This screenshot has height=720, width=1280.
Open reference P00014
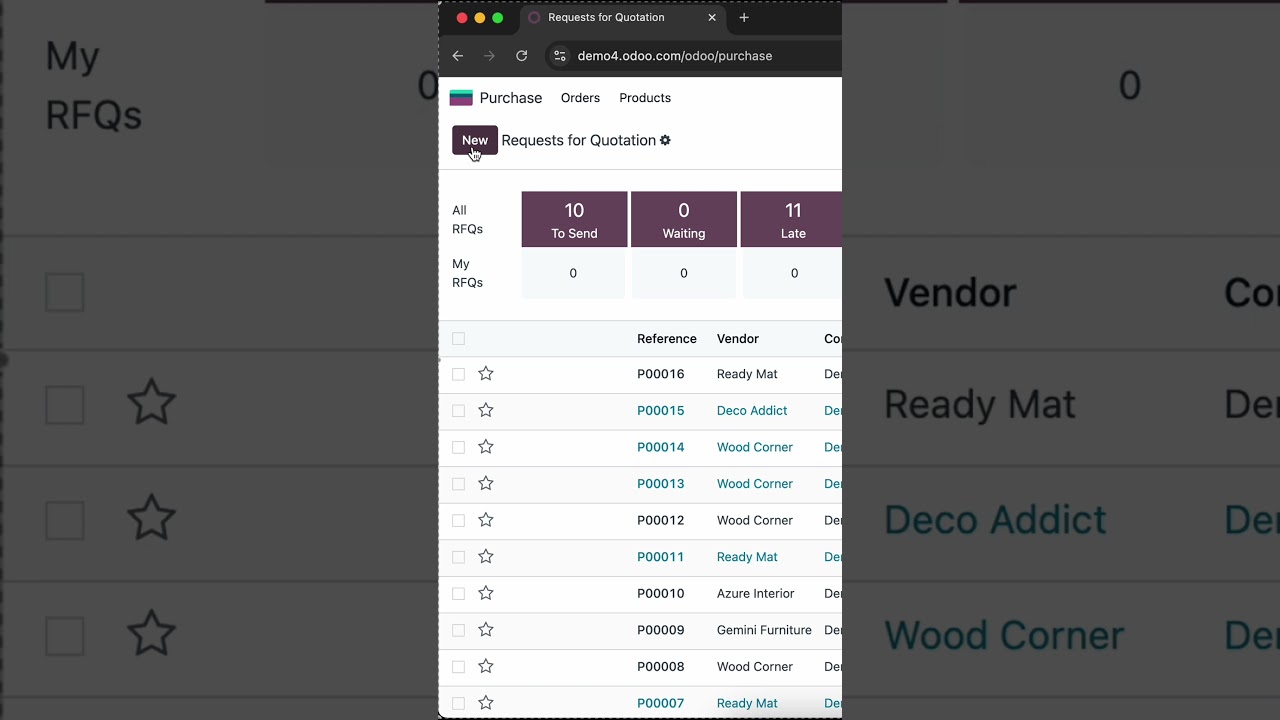click(661, 447)
